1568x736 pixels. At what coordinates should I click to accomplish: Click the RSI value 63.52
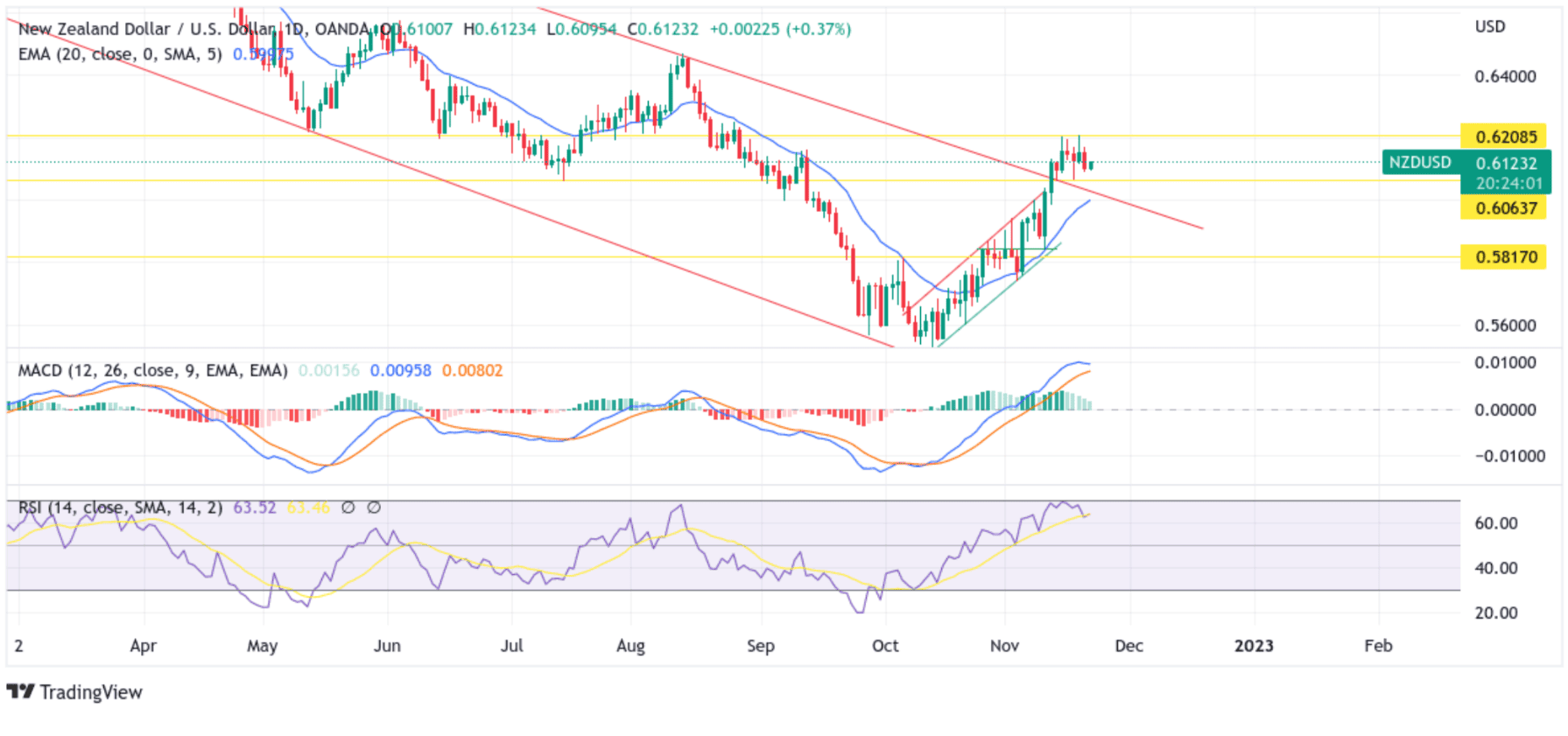point(255,508)
